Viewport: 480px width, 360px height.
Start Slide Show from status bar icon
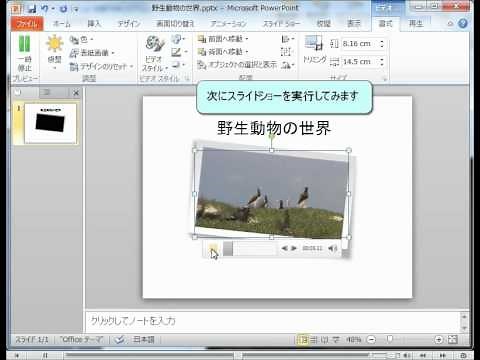click(x=335, y=340)
